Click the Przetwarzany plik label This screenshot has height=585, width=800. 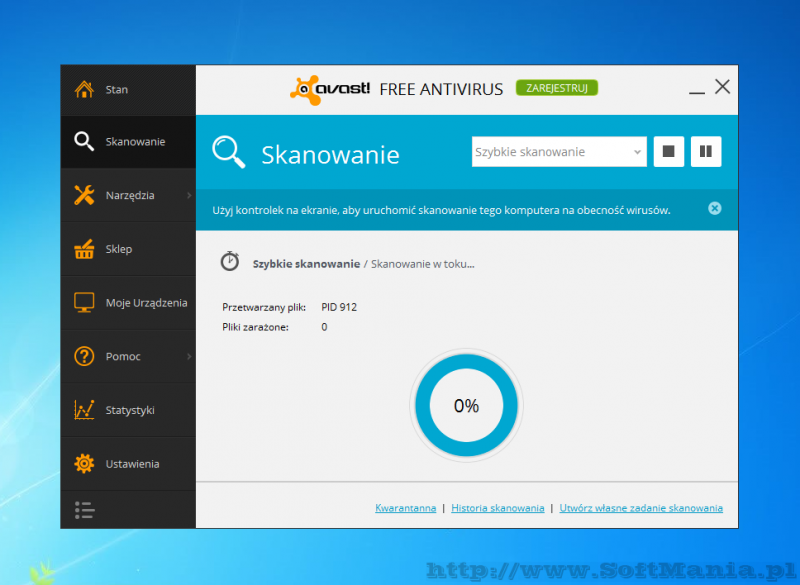point(264,307)
